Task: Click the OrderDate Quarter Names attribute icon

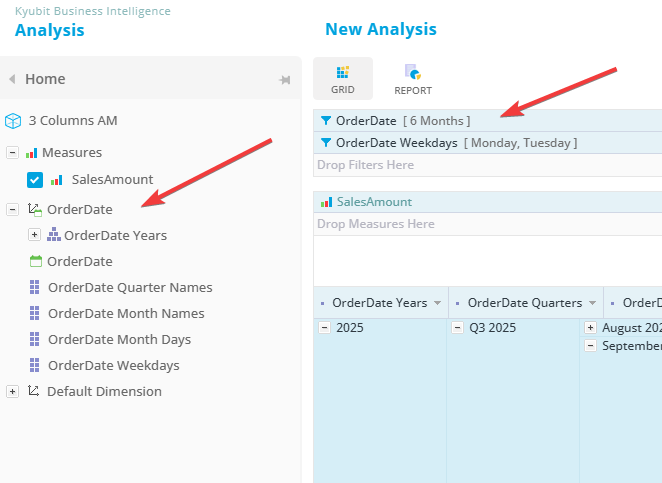Action: tap(36, 287)
